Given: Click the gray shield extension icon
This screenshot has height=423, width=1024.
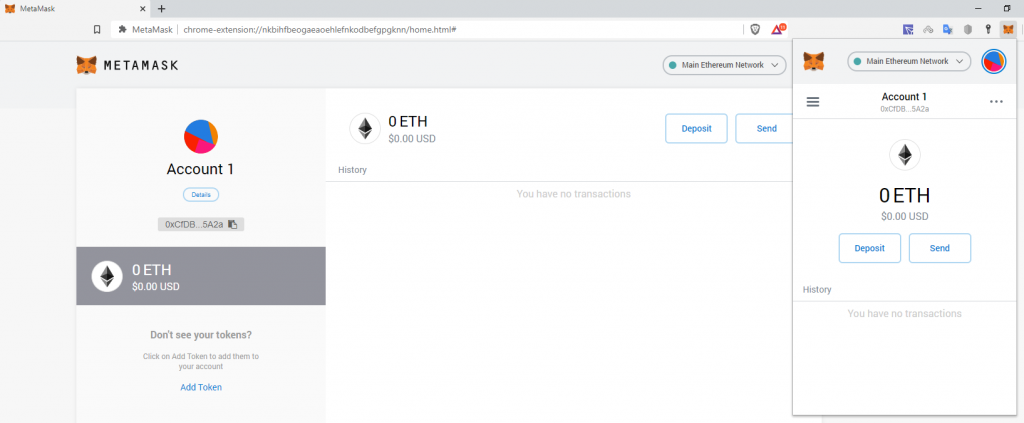Looking at the screenshot, I should pos(968,29).
